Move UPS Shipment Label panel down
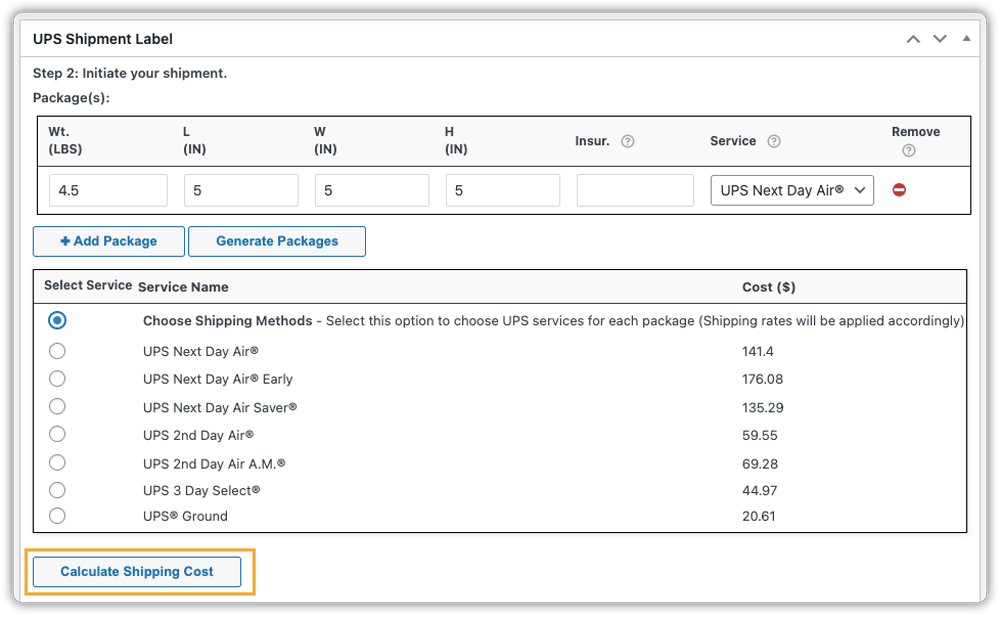Screen dimensions: 1000x619 tap(939, 39)
